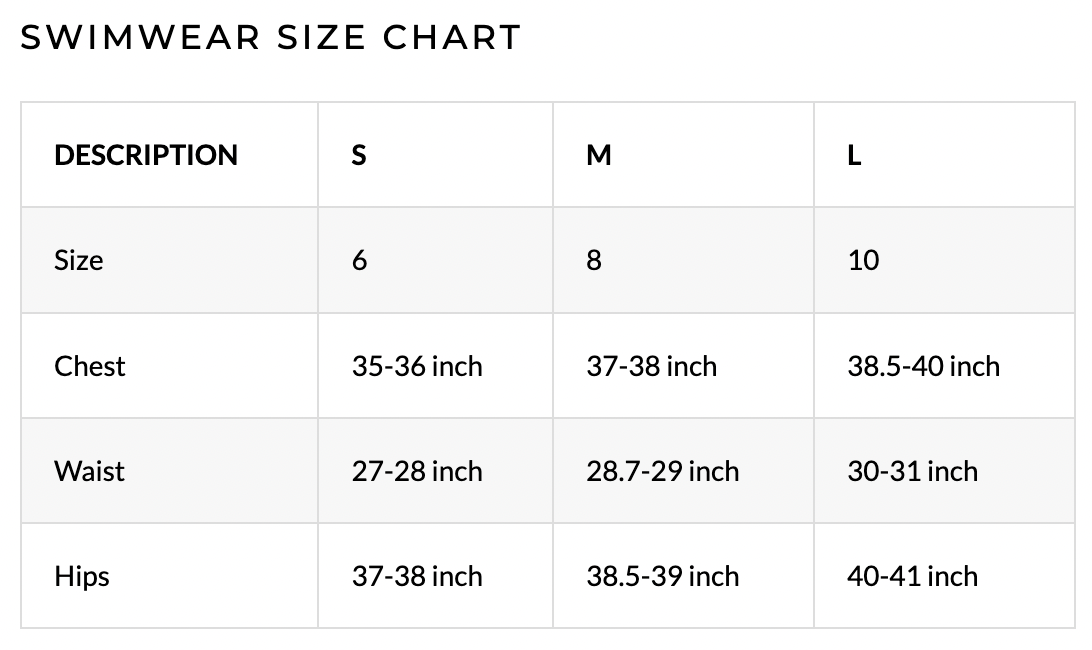
Task: Select the Chest row label
Action: point(90,366)
